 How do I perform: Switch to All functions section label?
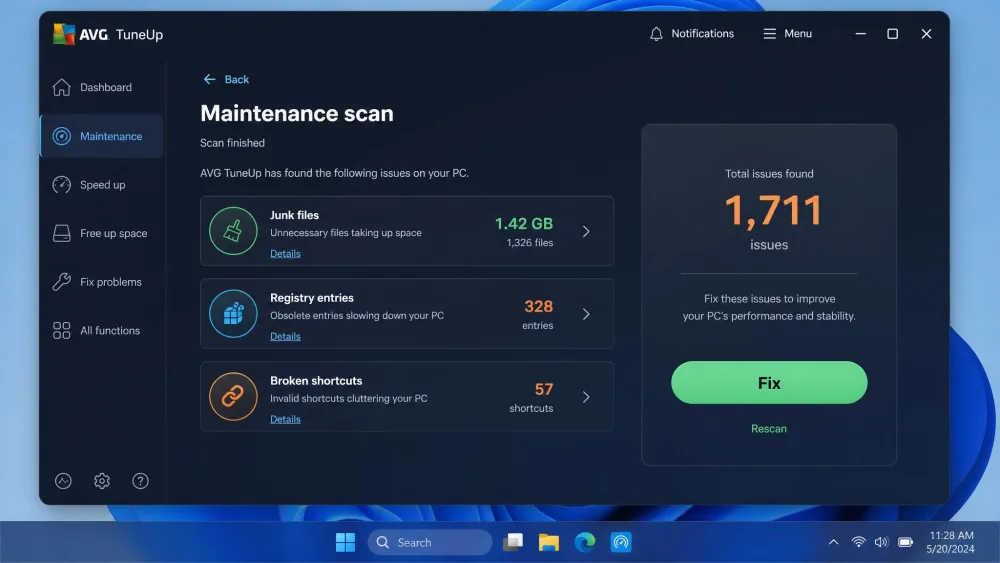pyautogui.click(x=110, y=330)
